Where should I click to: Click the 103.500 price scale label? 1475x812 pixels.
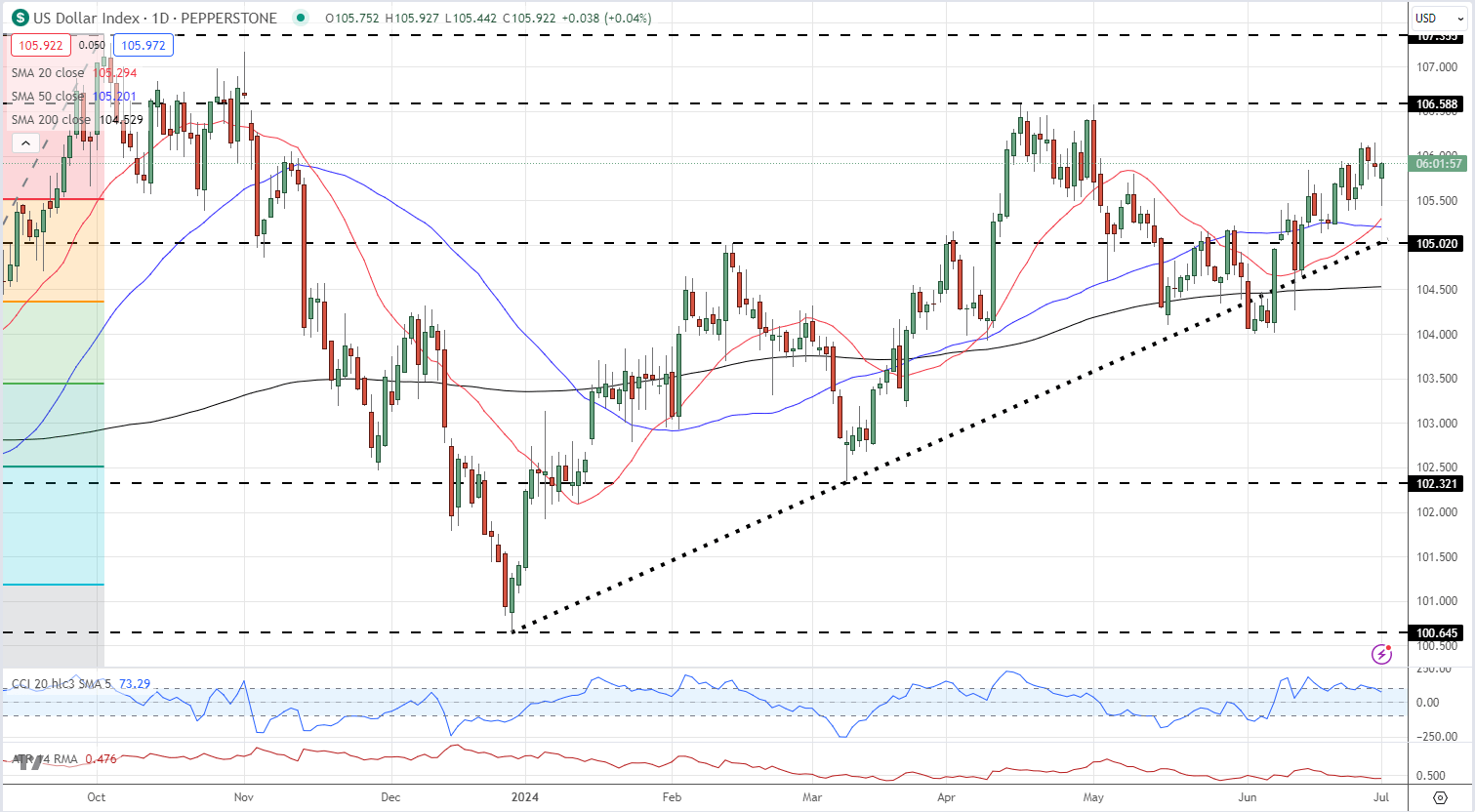click(x=1437, y=378)
